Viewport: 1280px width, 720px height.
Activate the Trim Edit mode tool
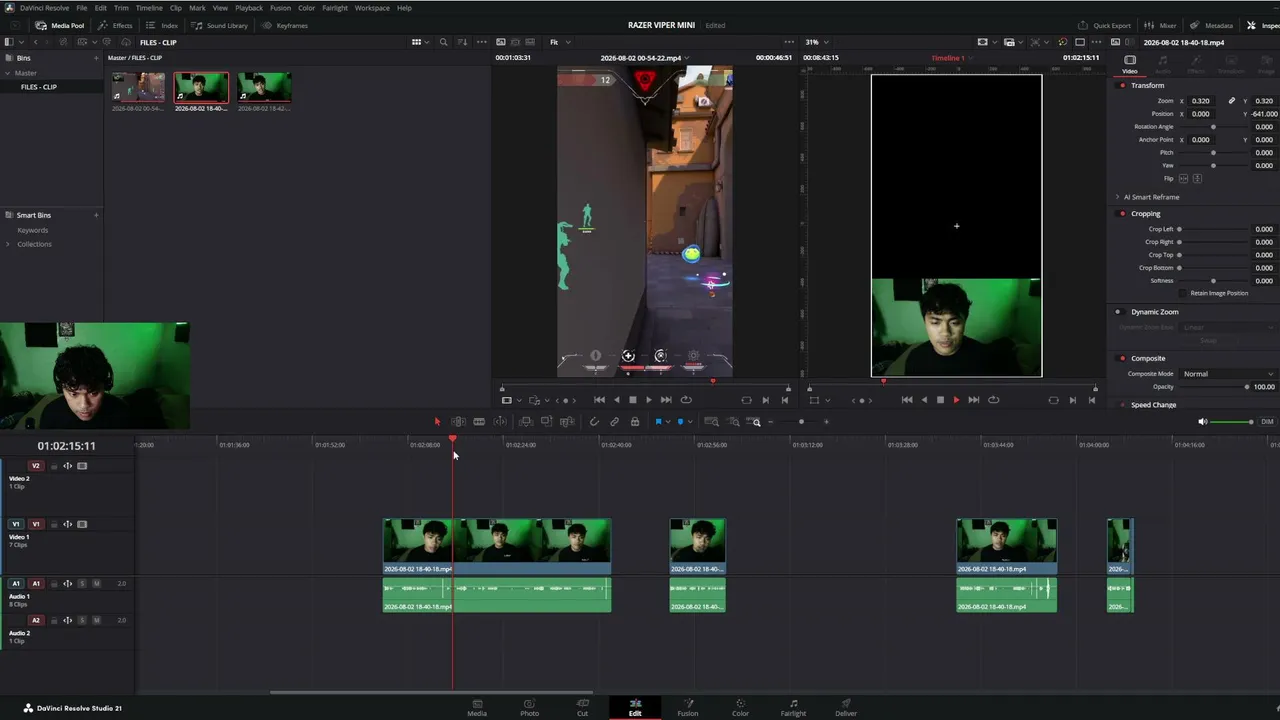(x=458, y=422)
